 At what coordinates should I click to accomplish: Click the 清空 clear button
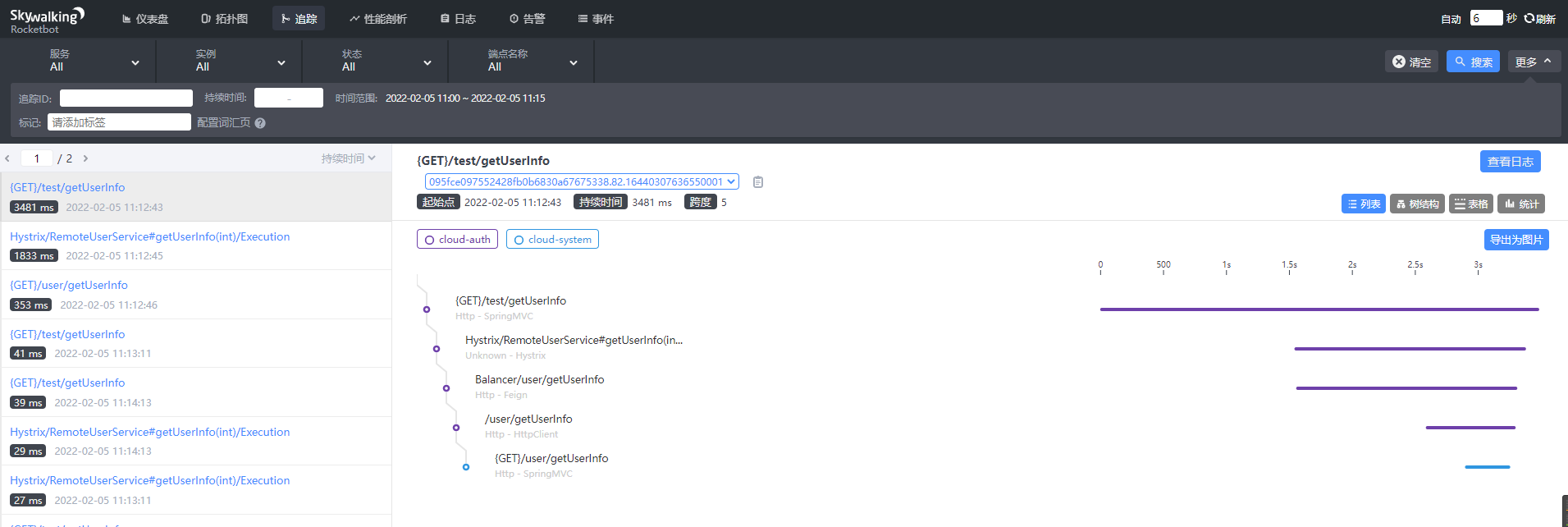tap(1411, 62)
